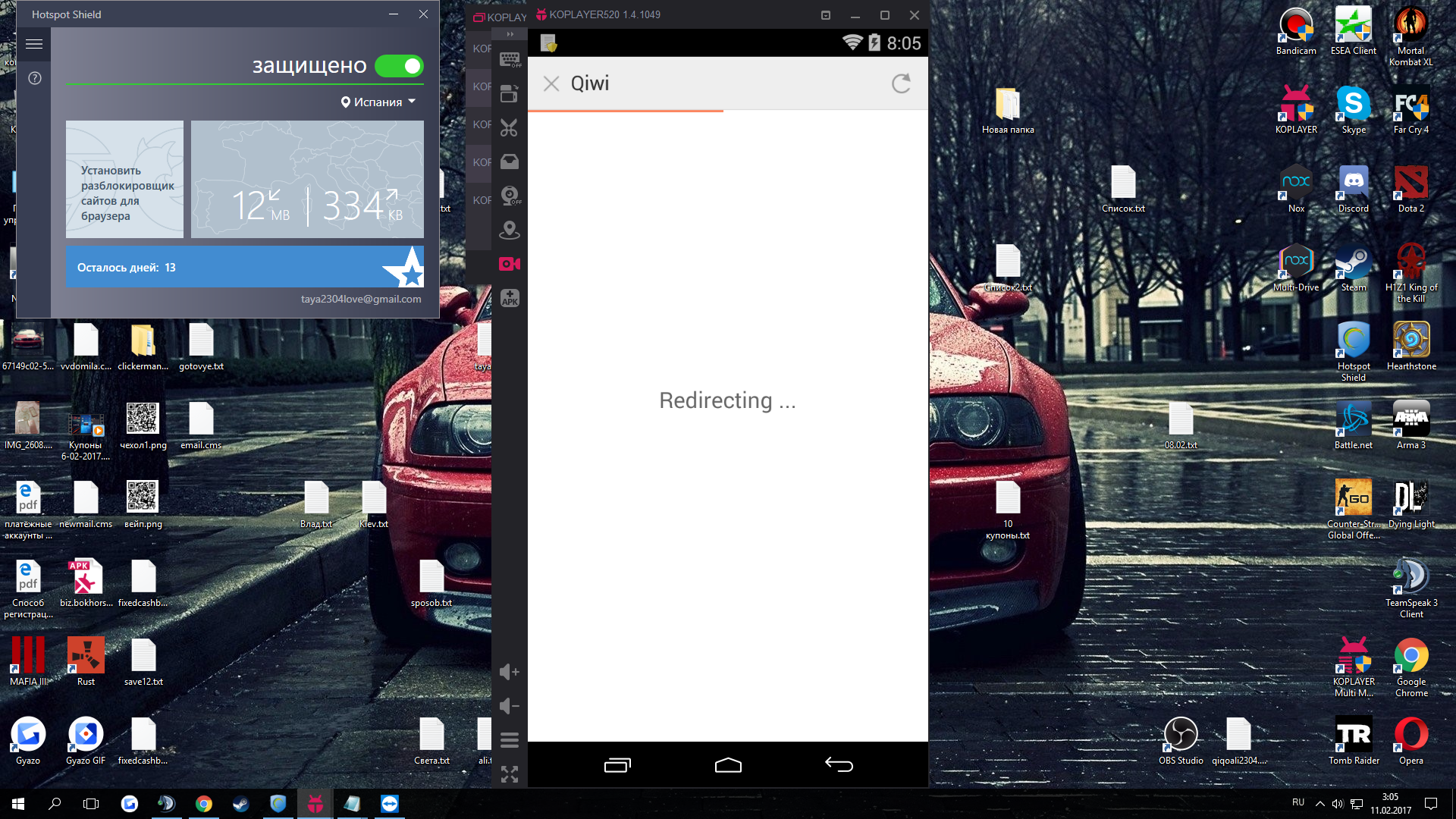Open the KOPLAYER GPS location icon

pyautogui.click(x=510, y=230)
